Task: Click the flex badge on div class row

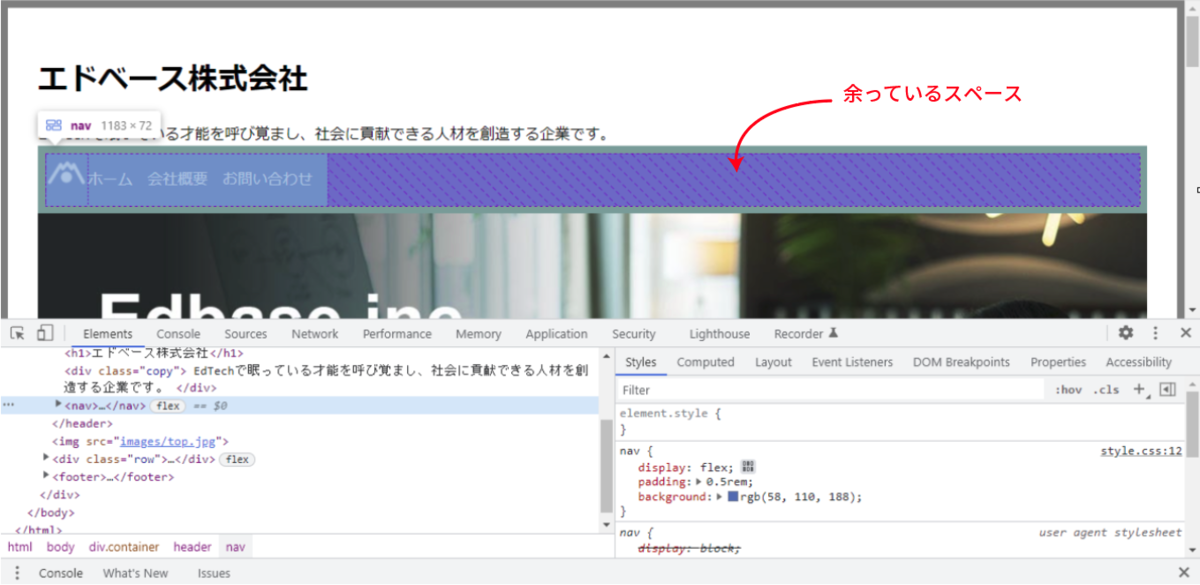Action: 237,459
